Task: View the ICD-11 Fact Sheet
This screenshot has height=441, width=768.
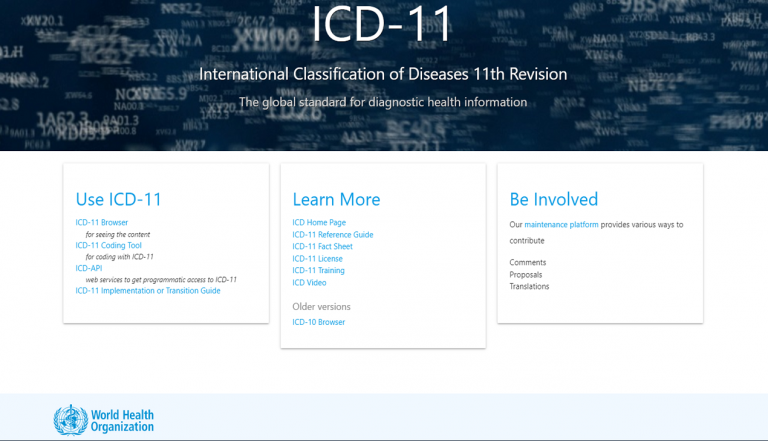Action: 323,246
